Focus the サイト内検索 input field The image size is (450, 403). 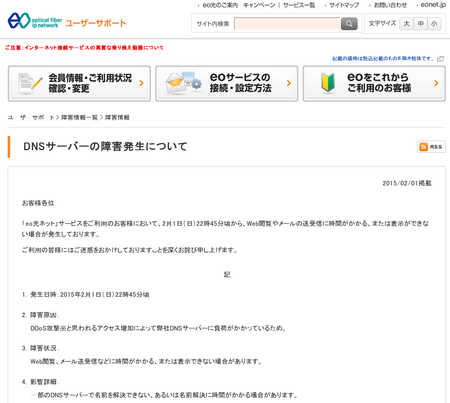coord(287,24)
